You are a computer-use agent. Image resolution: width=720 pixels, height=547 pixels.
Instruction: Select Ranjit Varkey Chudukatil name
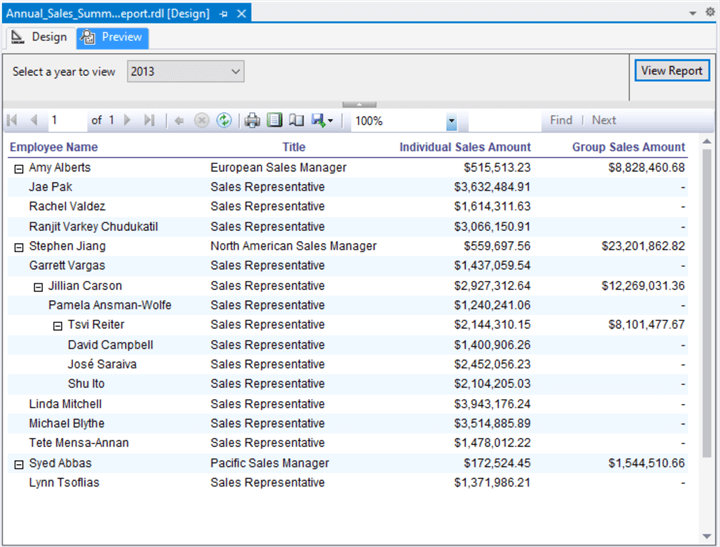pyautogui.click(x=93, y=226)
